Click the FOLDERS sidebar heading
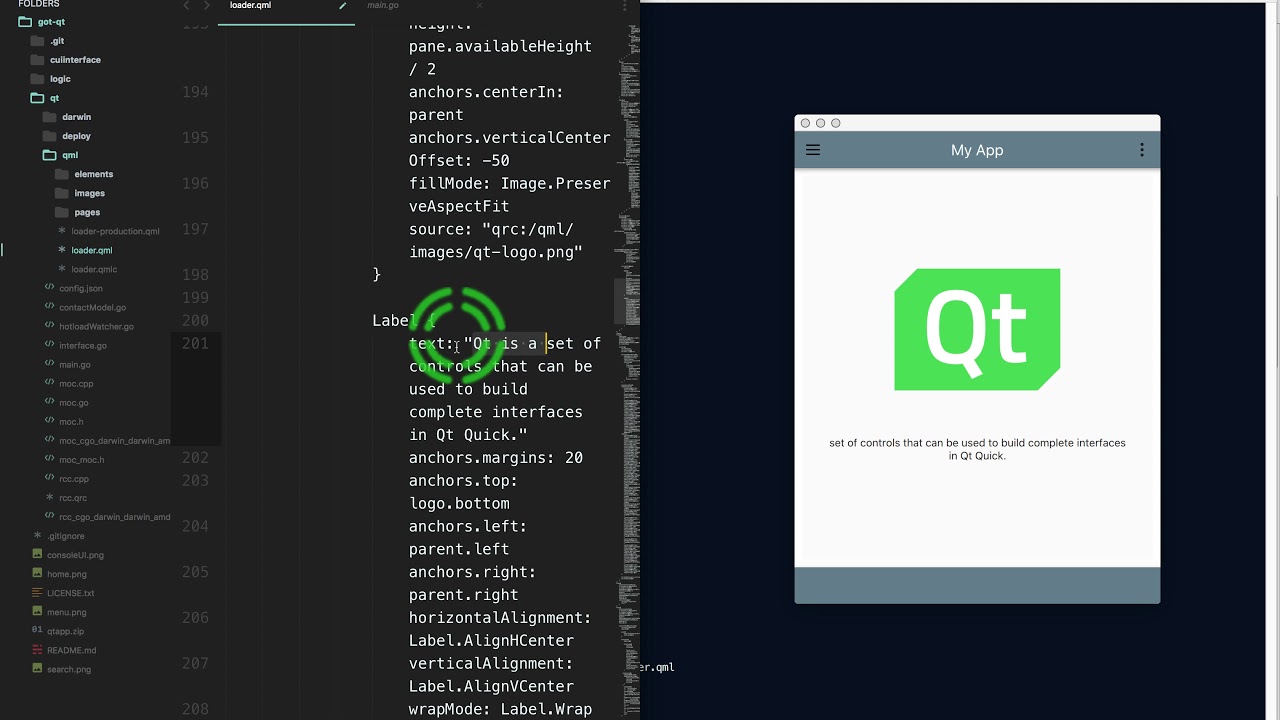The image size is (1280, 720). click(39, 4)
